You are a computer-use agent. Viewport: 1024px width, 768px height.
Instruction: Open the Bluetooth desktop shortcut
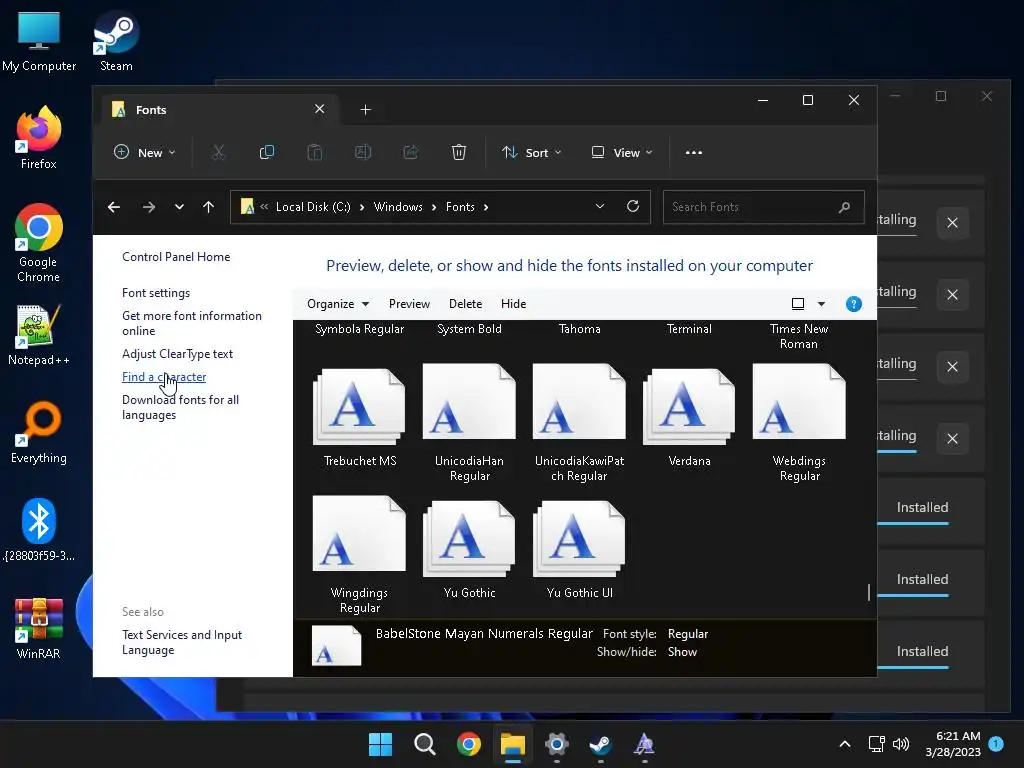tap(39, 530)
